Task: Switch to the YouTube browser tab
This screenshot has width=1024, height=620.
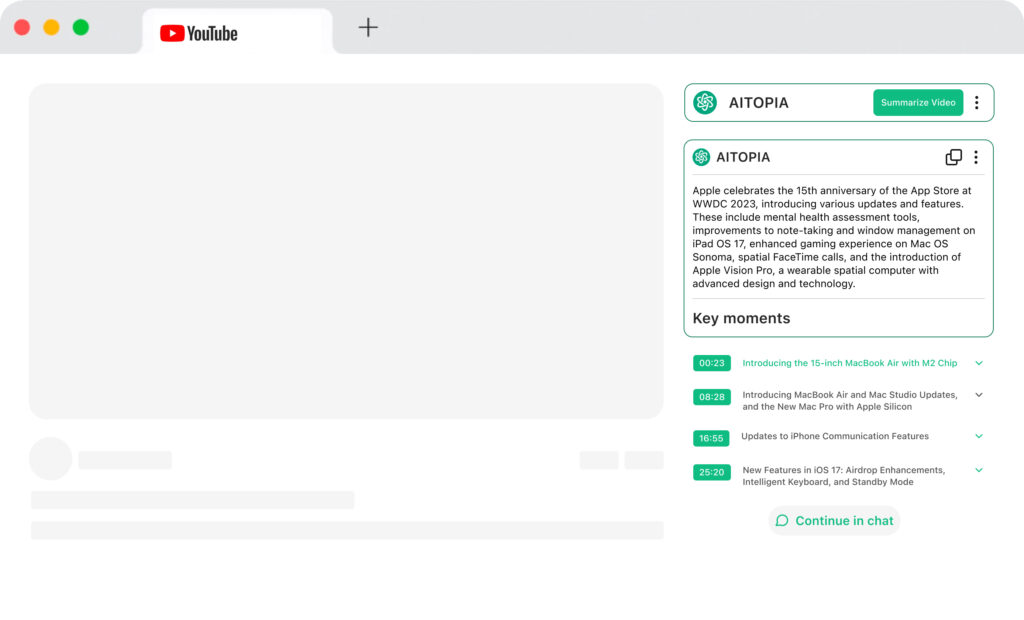Action: pyautogui.click(x=237, y=31)
